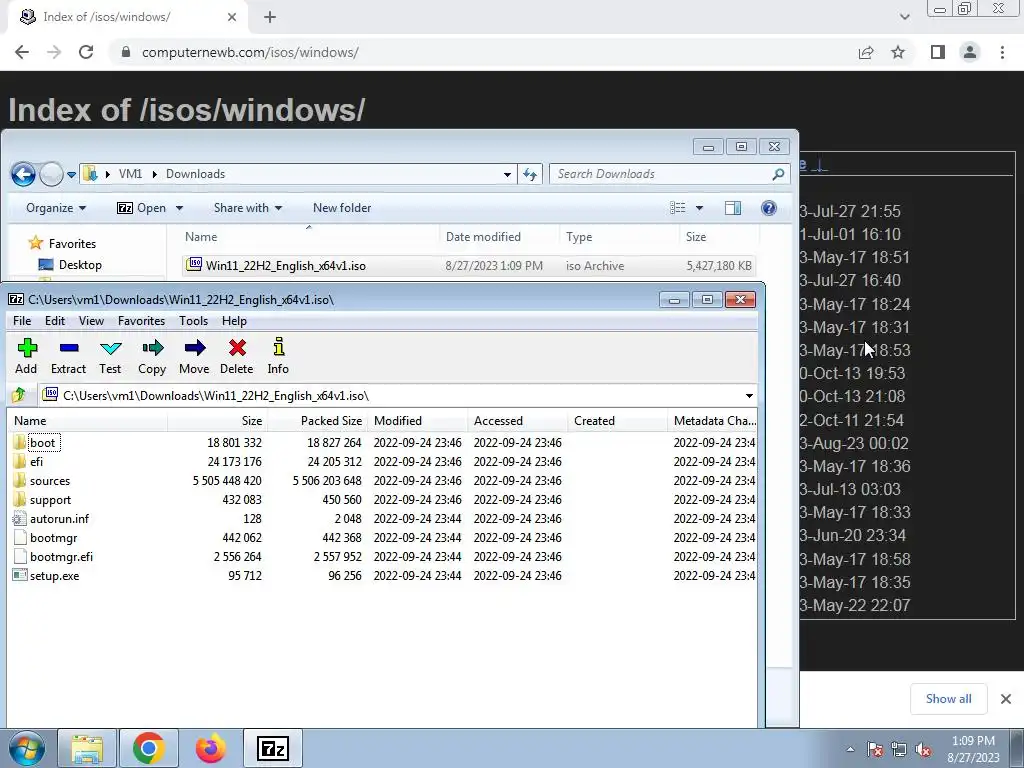Image resolution: width=1024 pixels, height=768 pixels.
Task: Open the 7-Zip Edit menu
Action: 55,321
